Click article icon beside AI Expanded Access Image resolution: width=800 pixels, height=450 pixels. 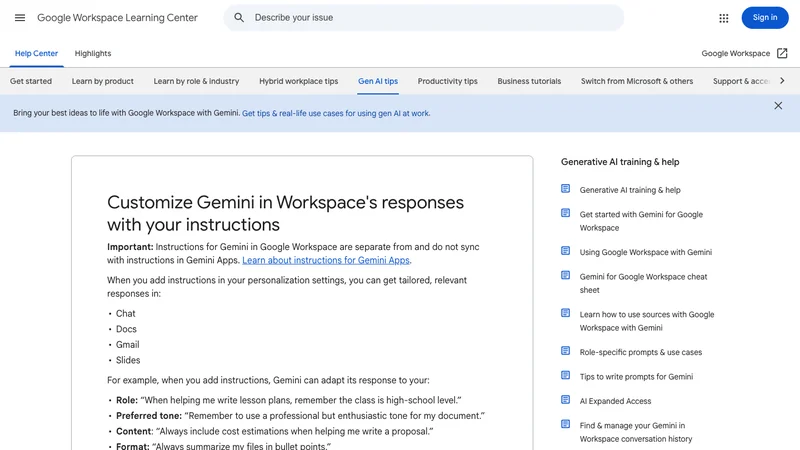(565, 399)
